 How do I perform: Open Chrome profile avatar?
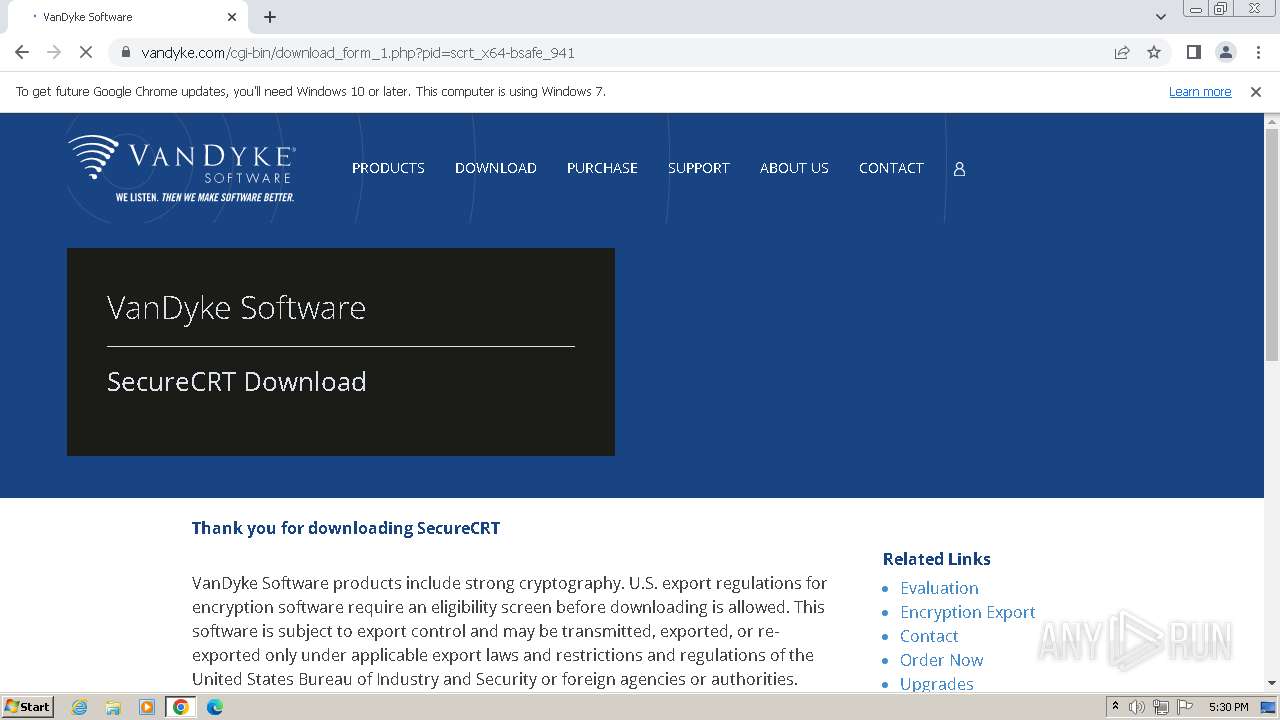[x=1225, y=52]
